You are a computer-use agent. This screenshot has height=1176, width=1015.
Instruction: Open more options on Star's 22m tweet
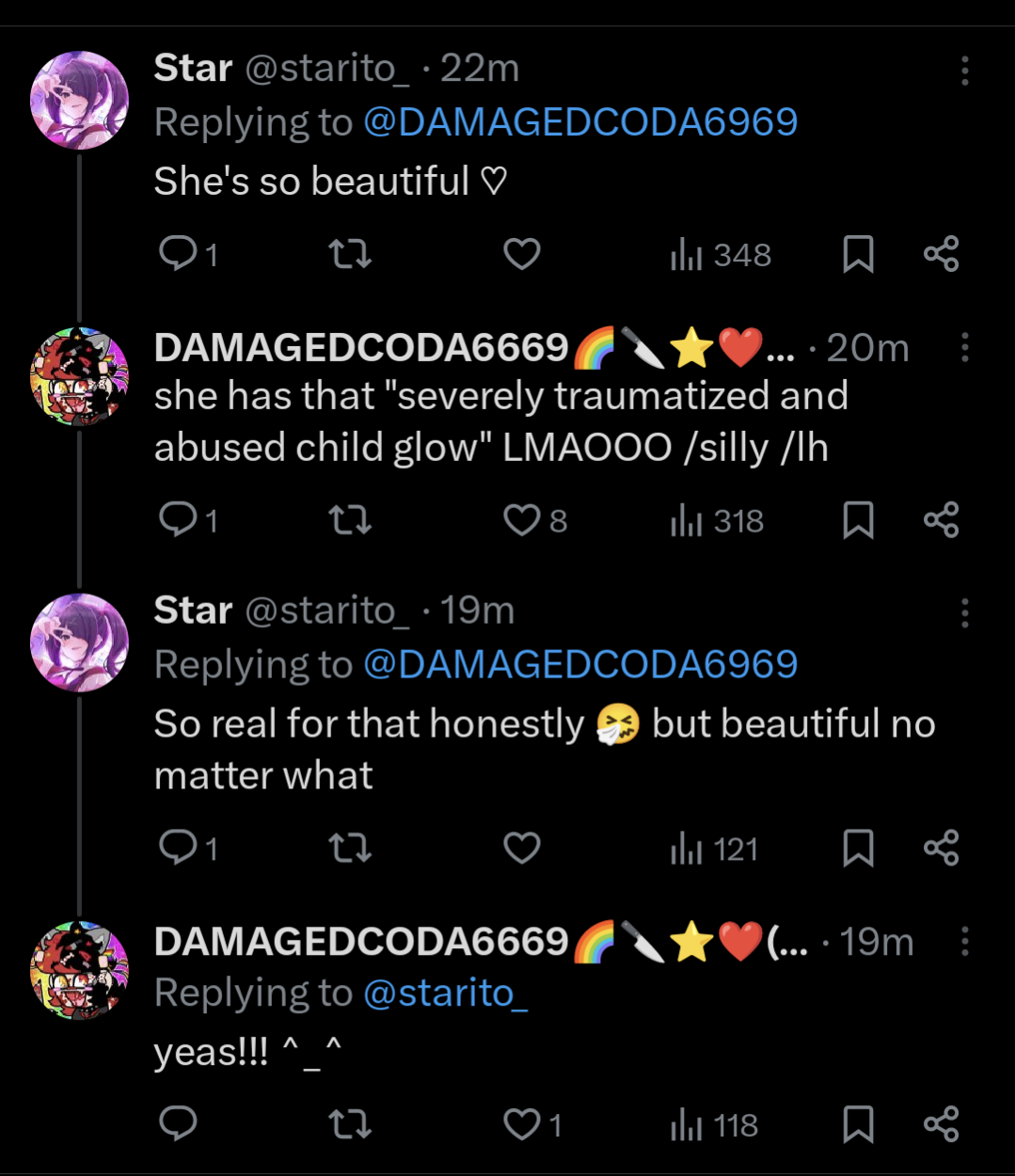[x=964, y=71]
